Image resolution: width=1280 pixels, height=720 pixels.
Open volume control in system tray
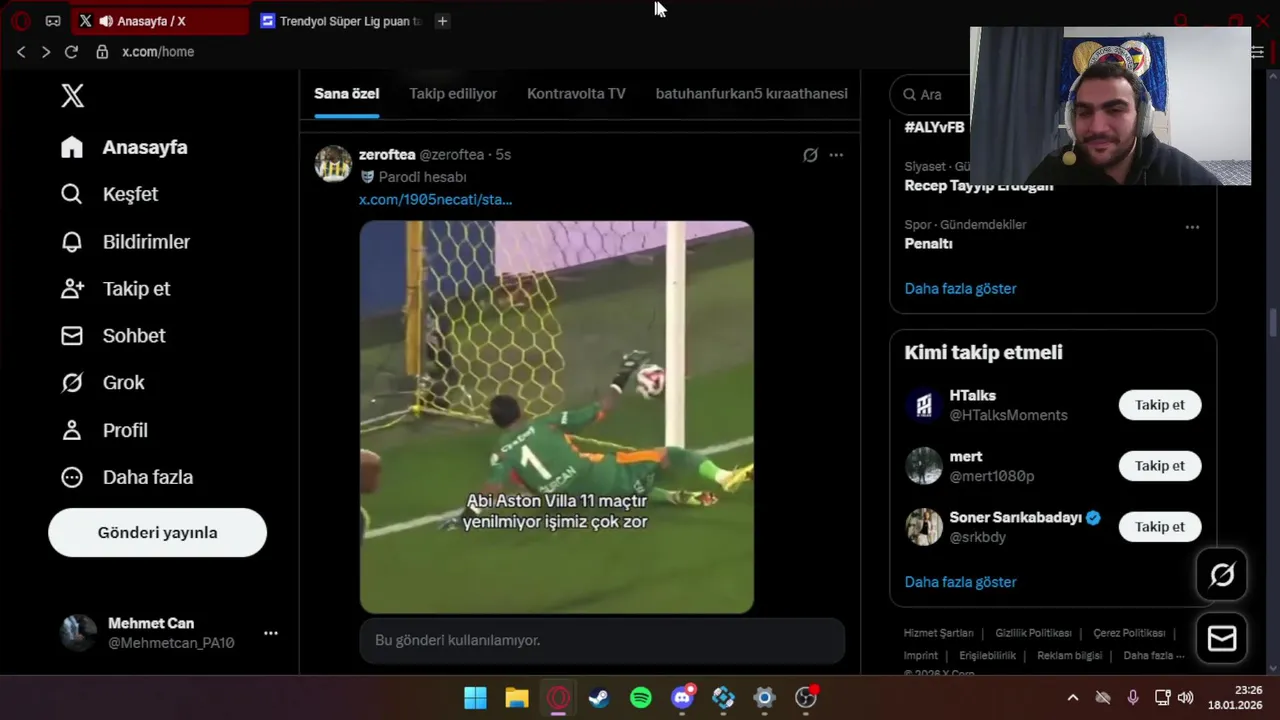coord(1186,698)
